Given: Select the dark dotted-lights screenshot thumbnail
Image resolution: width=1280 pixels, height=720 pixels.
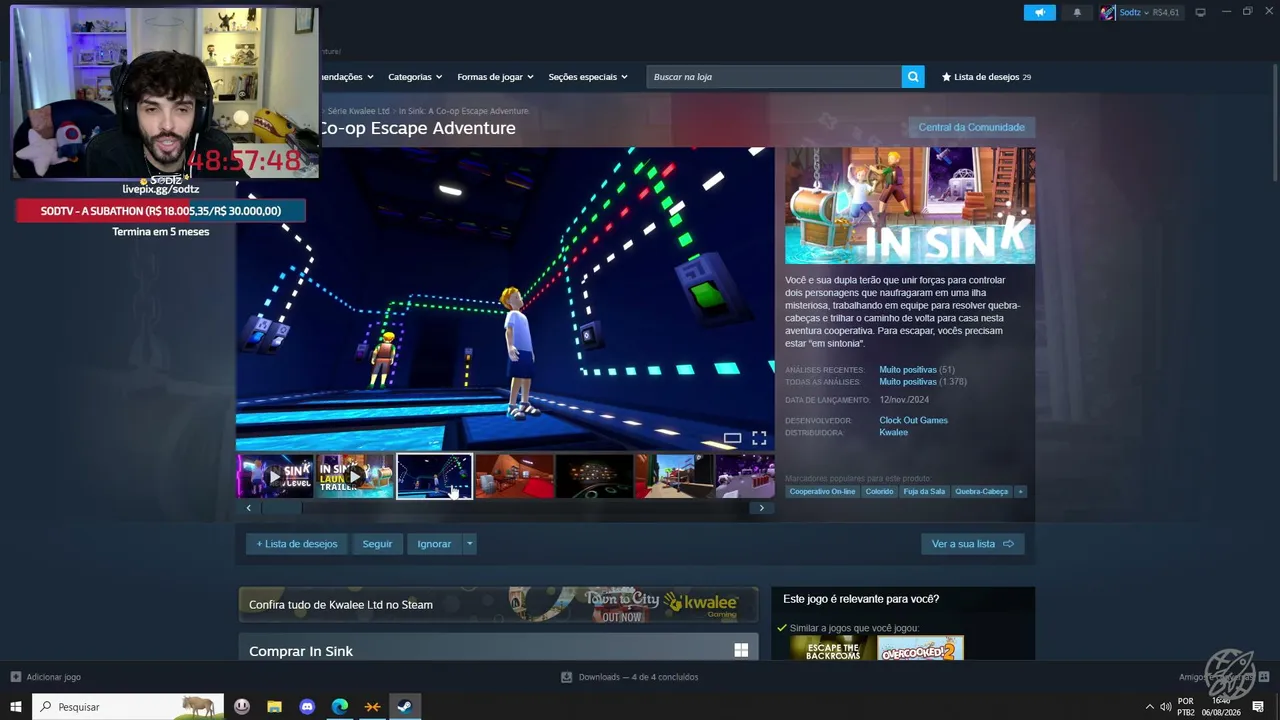Looking at the screenshot, I should tap(594, 476).
